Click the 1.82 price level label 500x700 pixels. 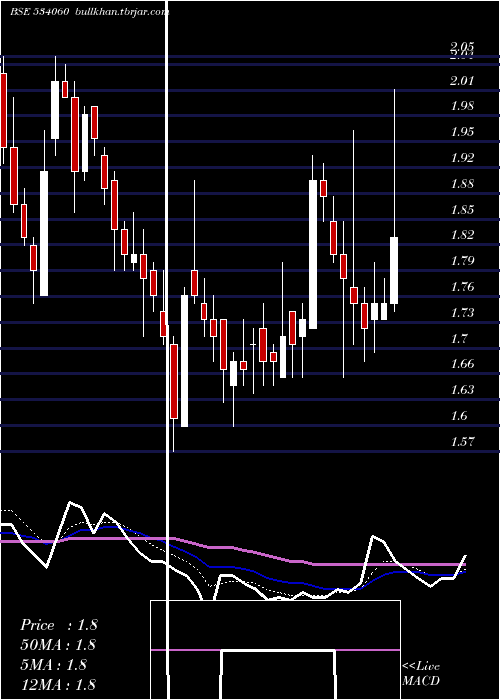(462, 235)
